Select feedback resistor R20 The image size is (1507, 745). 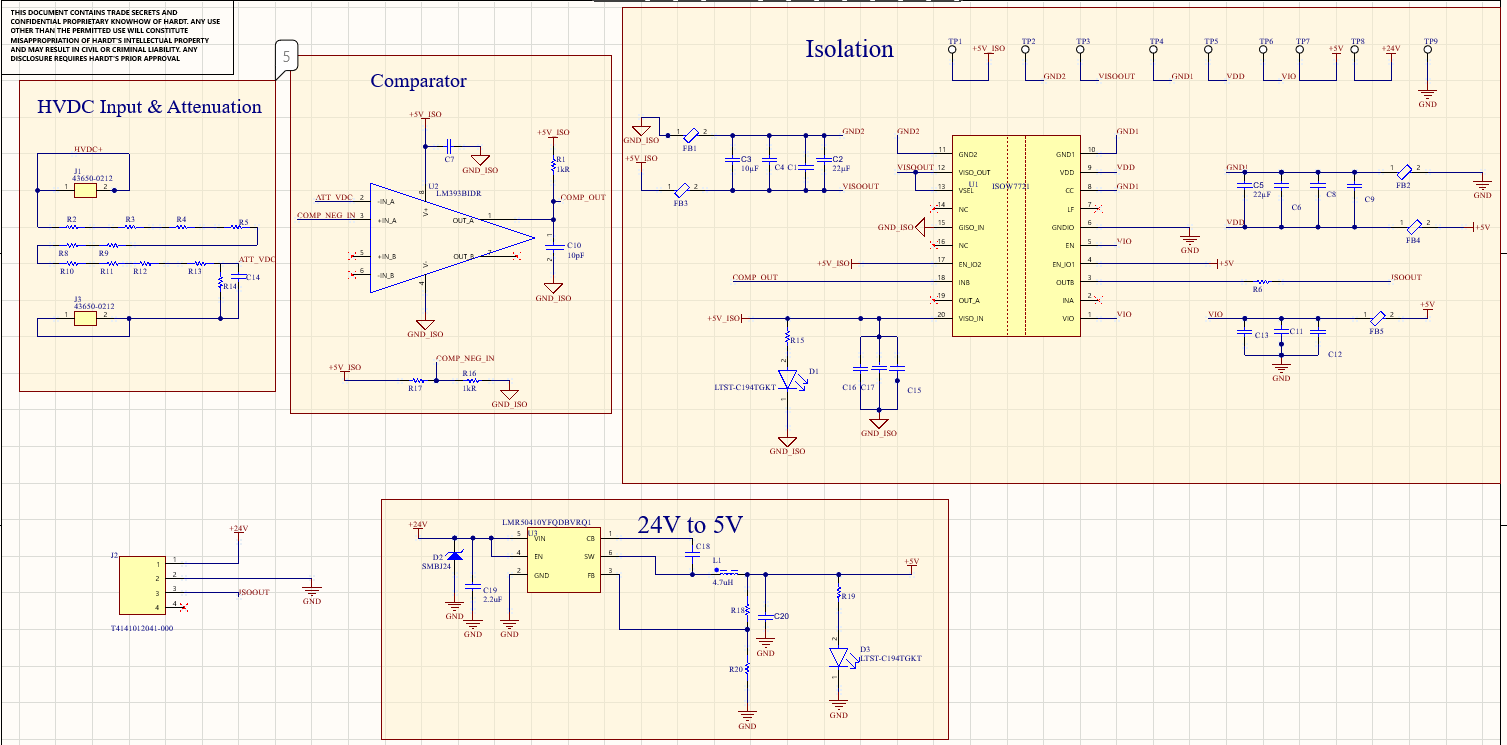tap(748, 669)
